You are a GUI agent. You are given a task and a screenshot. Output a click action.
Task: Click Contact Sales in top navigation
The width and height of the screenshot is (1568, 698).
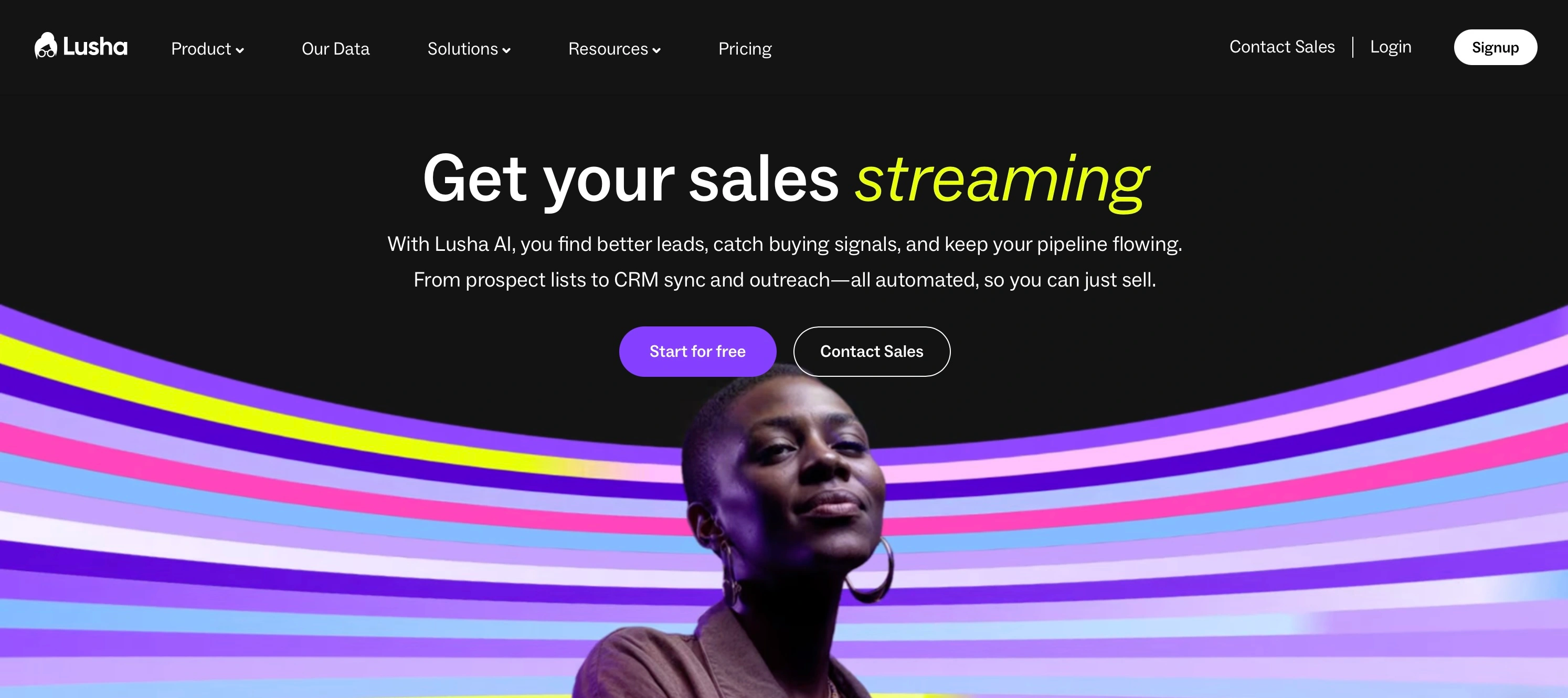[1282, 47]
